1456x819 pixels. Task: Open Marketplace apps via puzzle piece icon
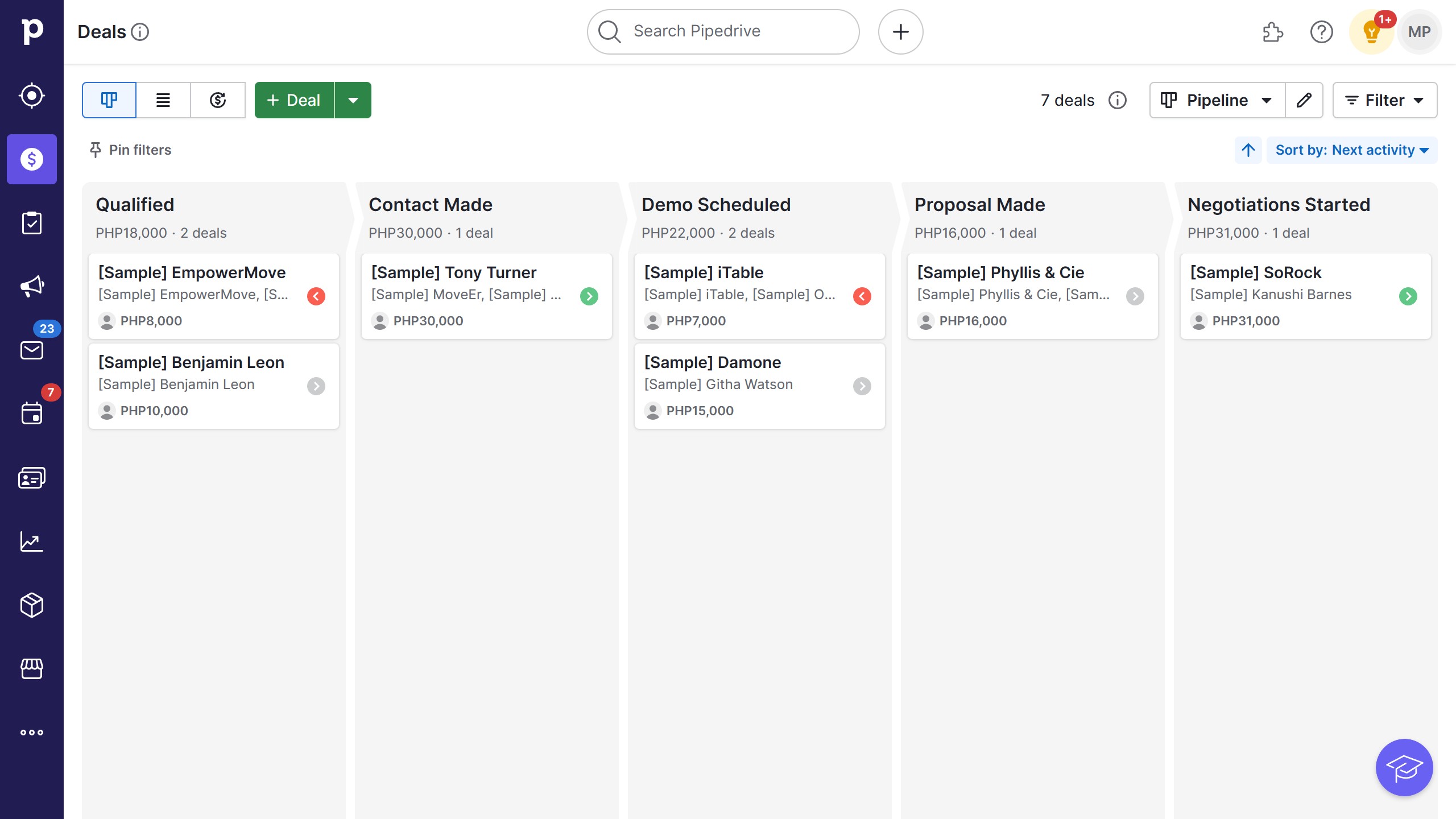pyautogui.click(x=1273, y=32)
